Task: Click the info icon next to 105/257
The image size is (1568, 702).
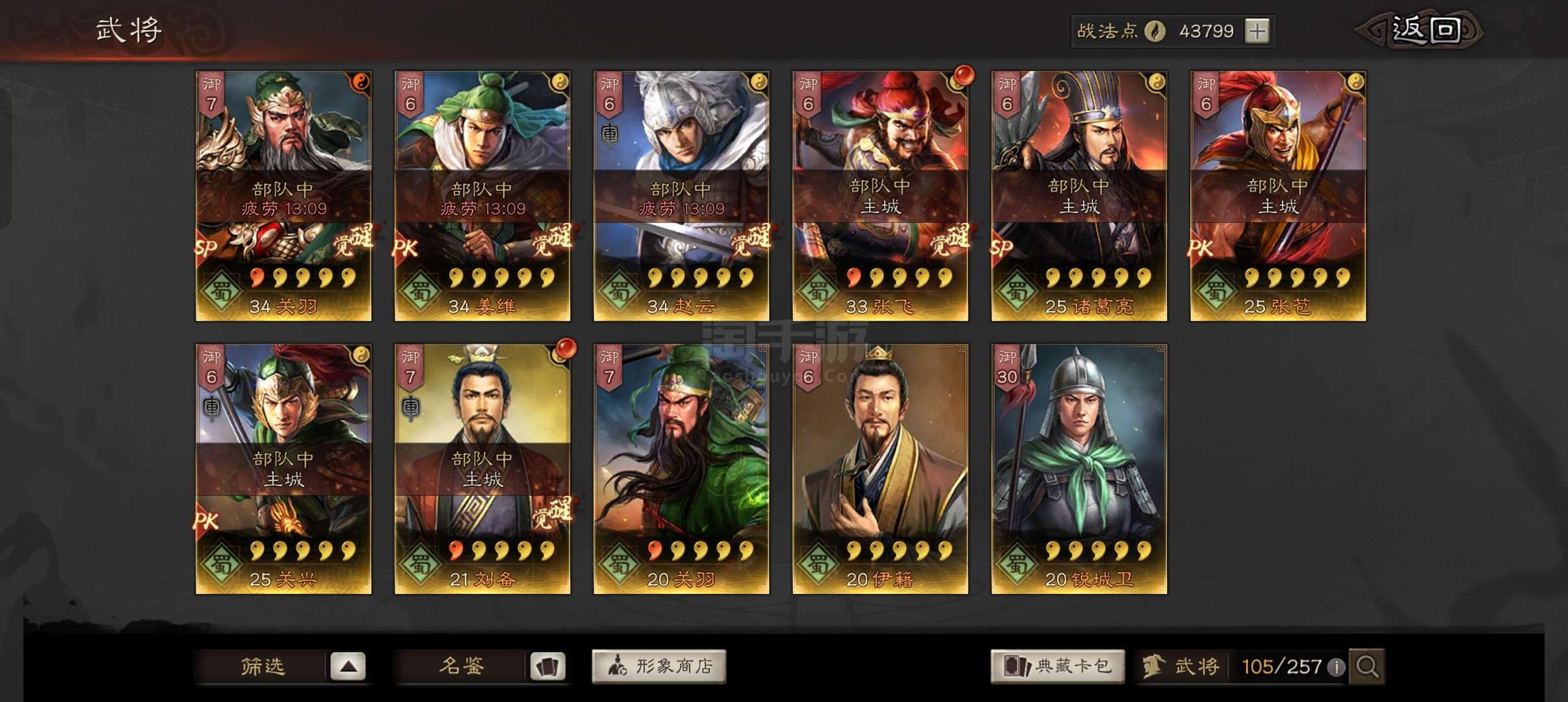Action: (x=1335, y=667)
